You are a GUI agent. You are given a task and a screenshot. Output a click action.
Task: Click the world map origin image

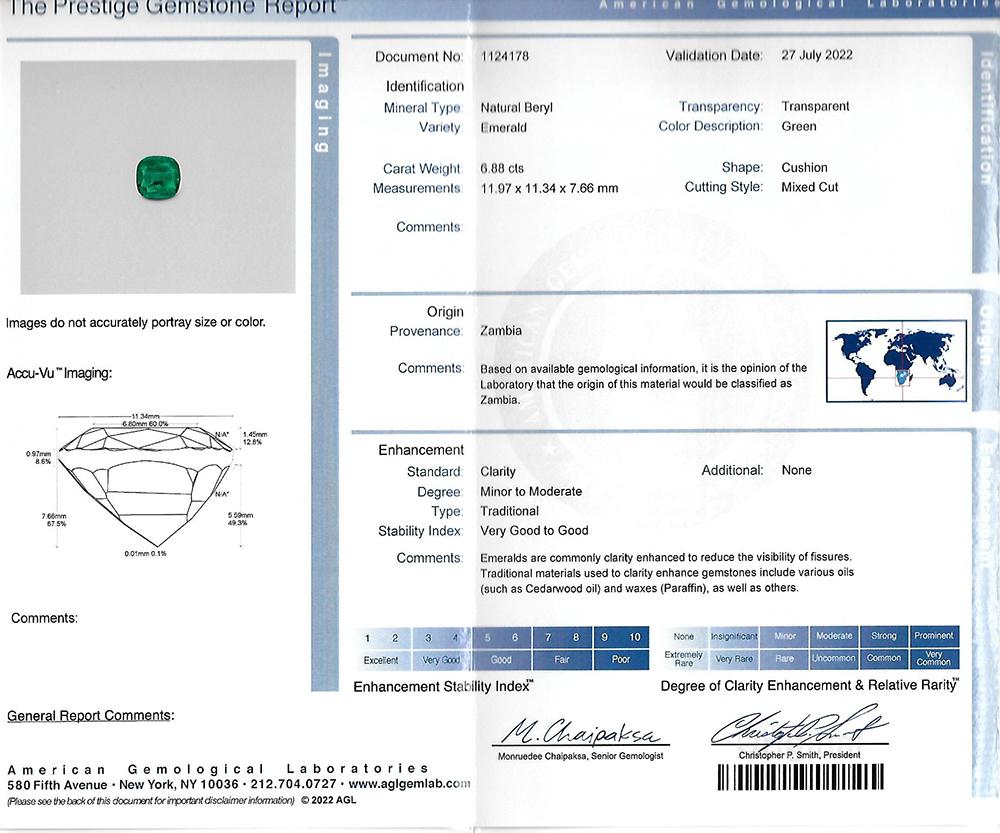pyautogui.click(x=896, y=361)
